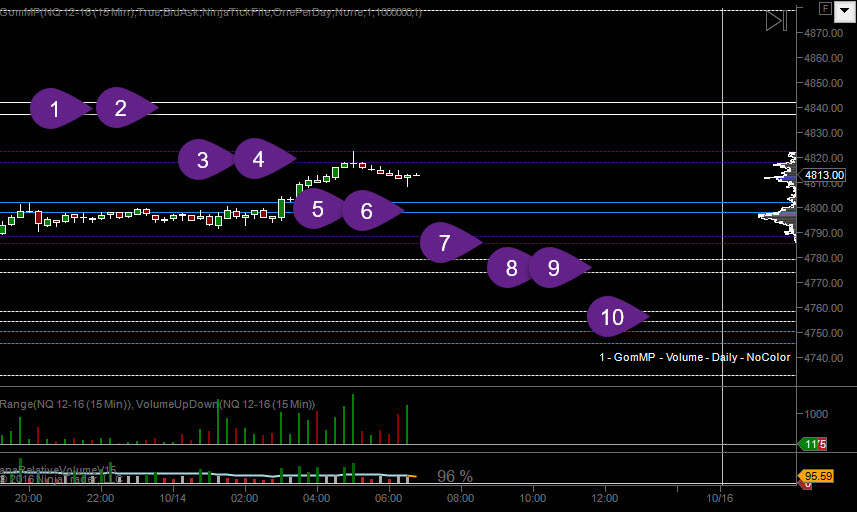Click the 06:00 time axis label

(x=389, y=498)
